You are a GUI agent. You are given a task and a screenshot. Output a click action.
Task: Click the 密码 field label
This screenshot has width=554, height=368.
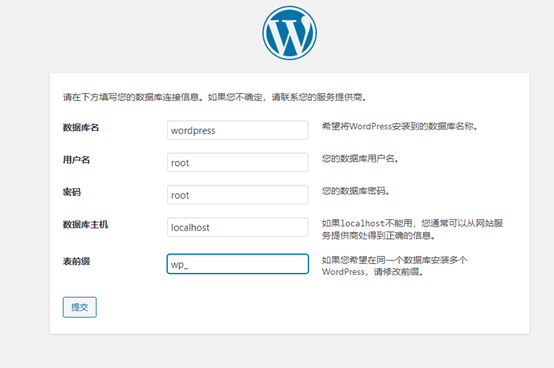(72, 192)
